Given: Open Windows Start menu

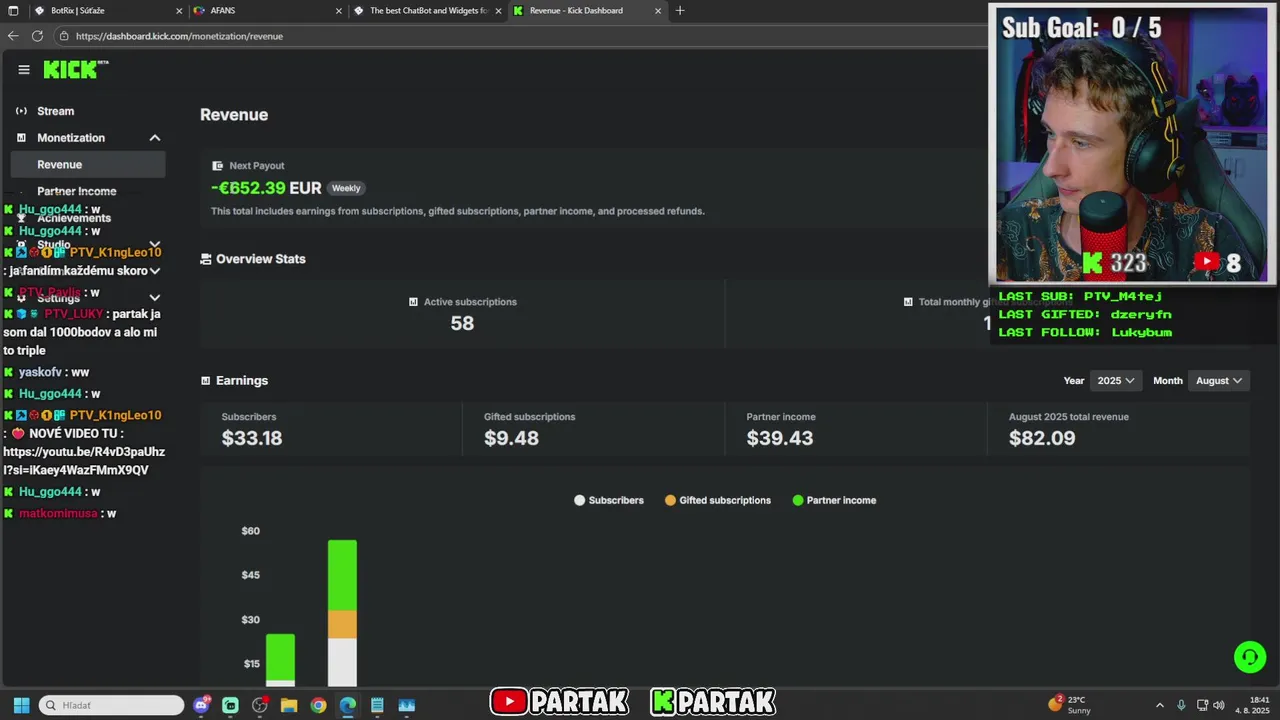Looking at the screenshot, I should click(21, 705).
